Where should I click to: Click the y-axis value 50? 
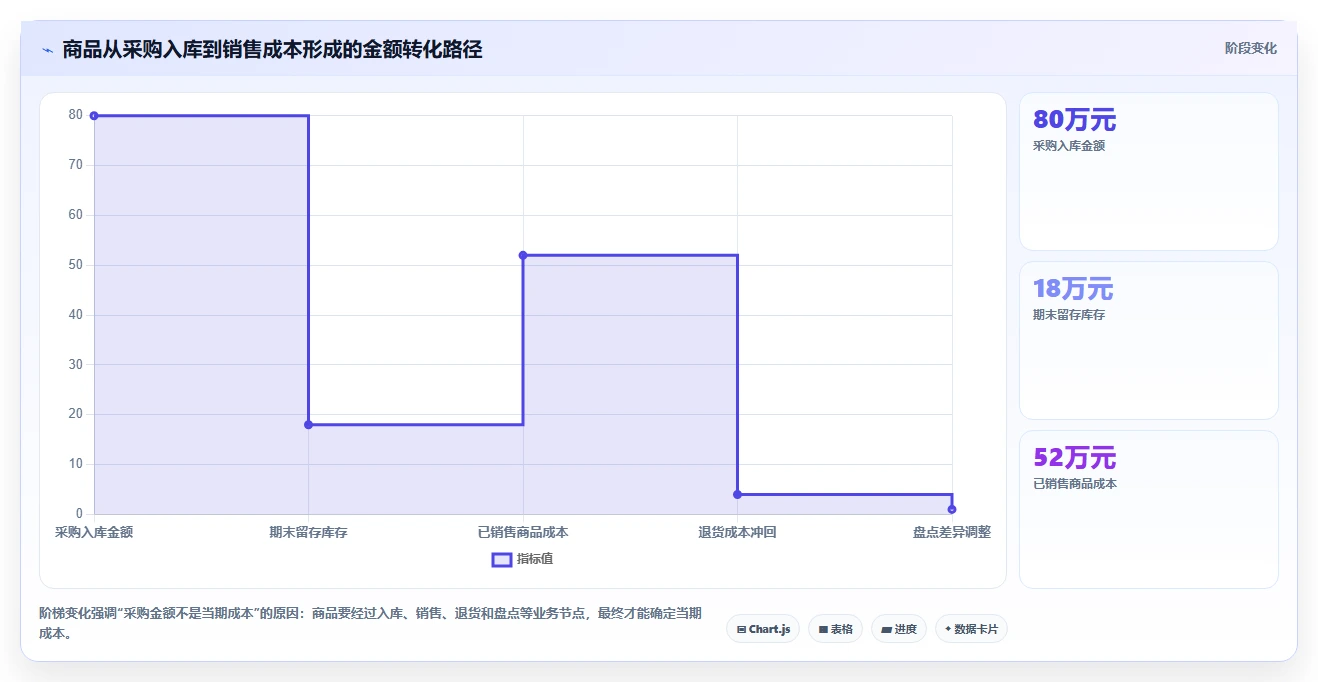(76, 265)
